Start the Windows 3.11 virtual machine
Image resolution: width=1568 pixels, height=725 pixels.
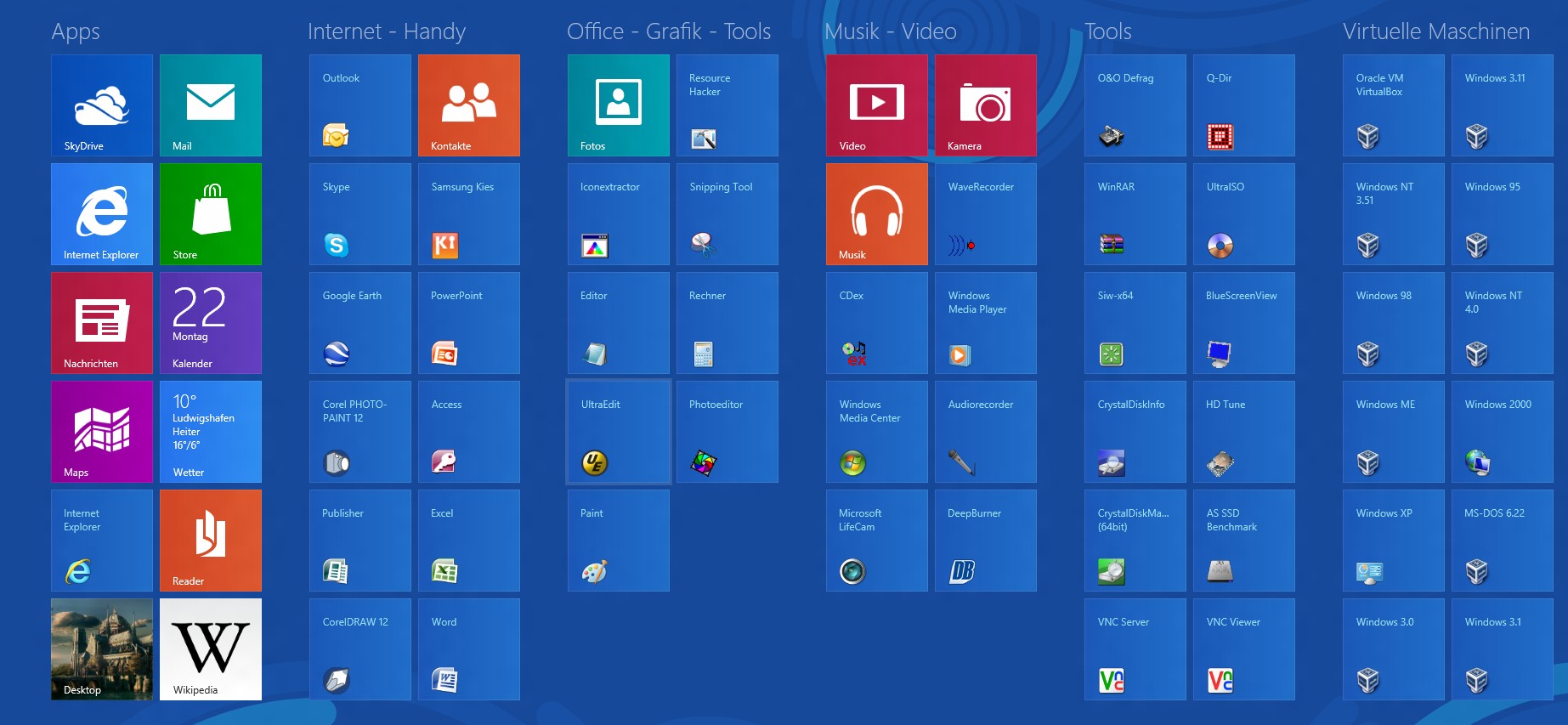[1503, 105]
